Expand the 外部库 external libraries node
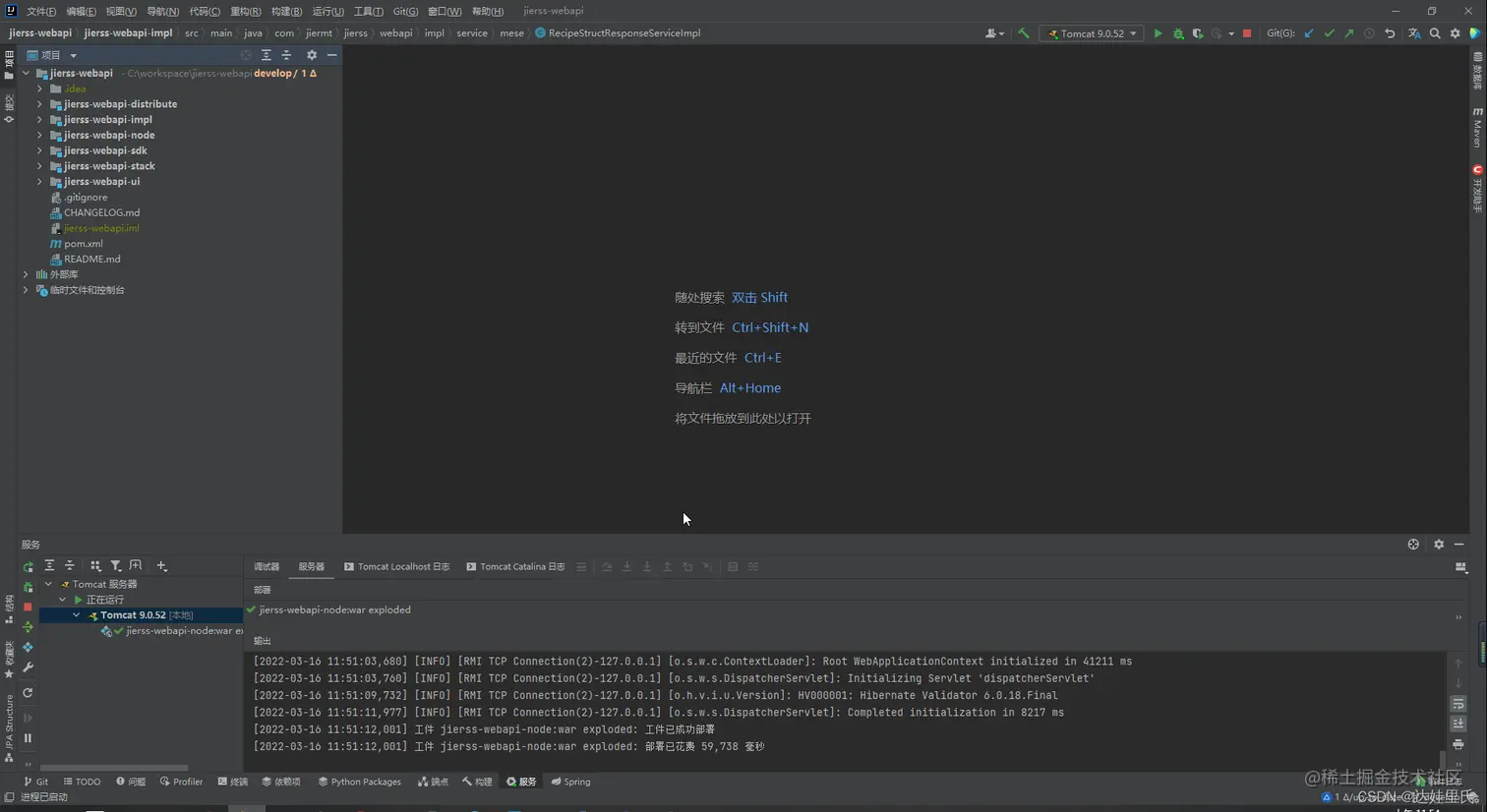Screen dimensions: 1487x812 pyautogui.click(x=27, y=274)
